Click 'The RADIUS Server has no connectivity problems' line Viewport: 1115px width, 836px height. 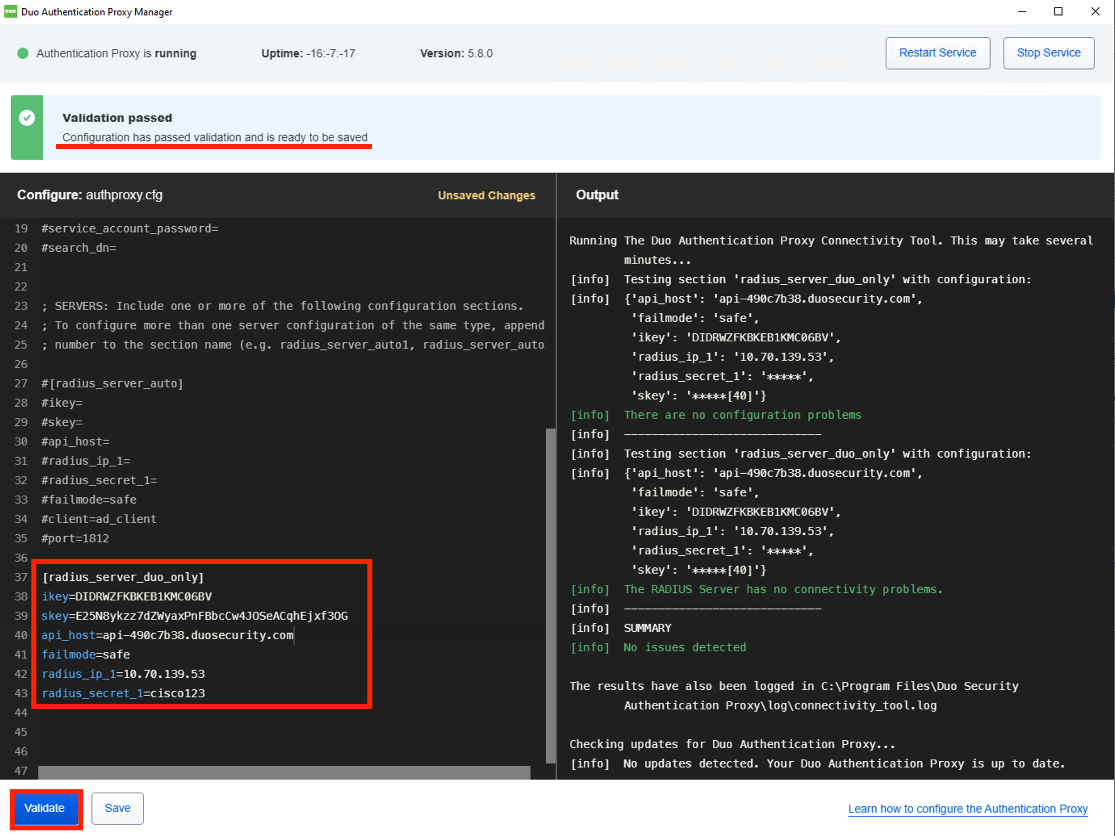click(x=783, y=589)
